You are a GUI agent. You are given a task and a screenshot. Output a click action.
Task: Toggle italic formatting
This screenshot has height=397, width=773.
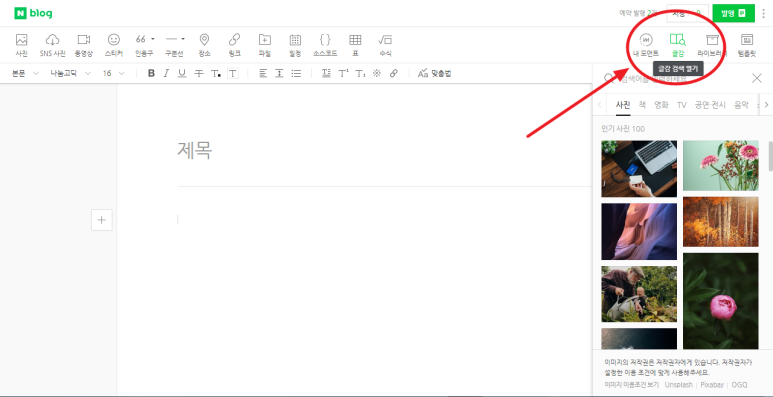point(166,73)
